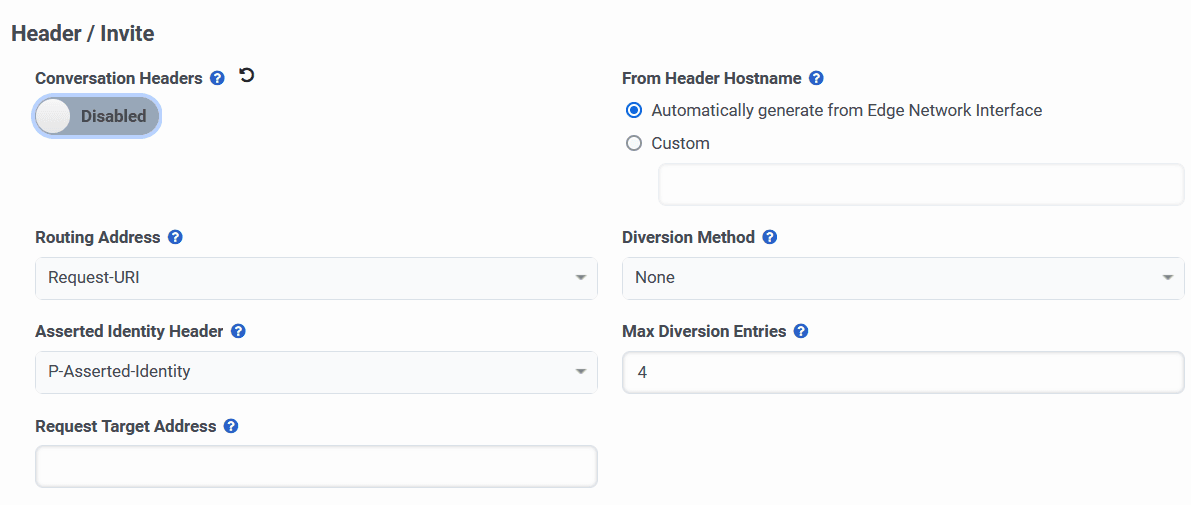Click Diversion Method help icon
This screenshot has width=1191, height=505.
(770, 238)
